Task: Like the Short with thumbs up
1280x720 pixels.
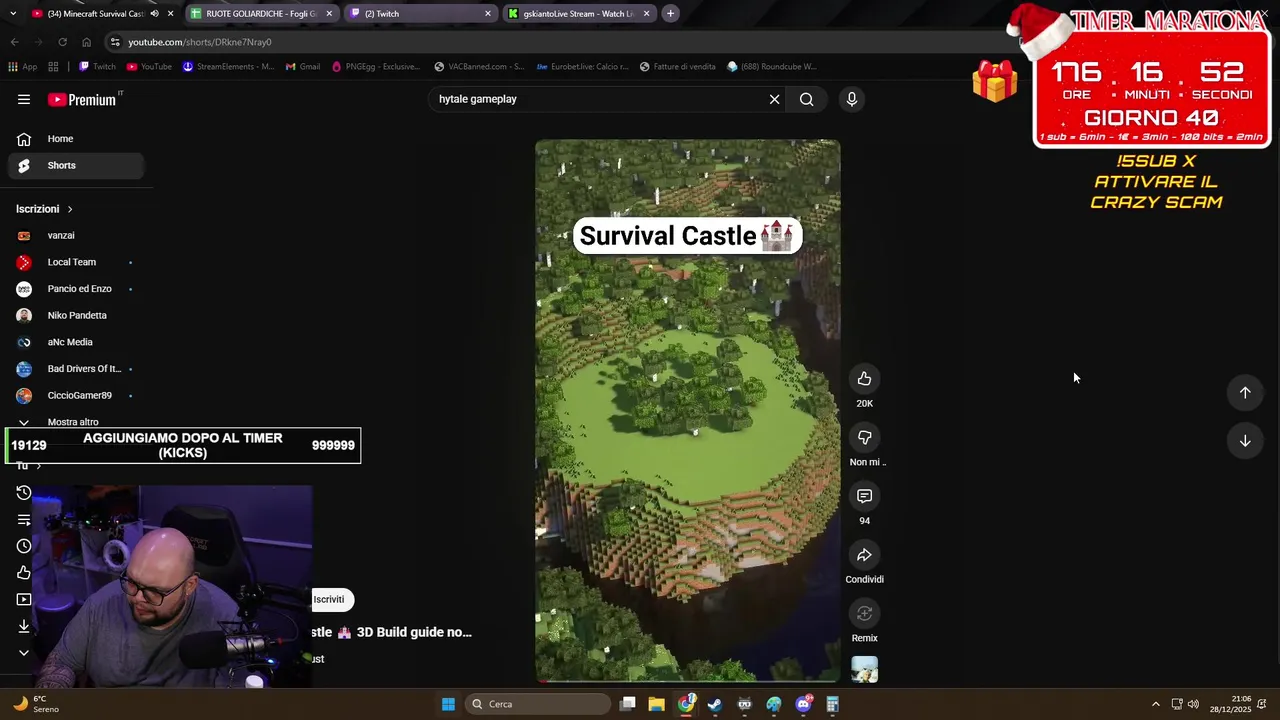Action: click(x=864, y=379)
